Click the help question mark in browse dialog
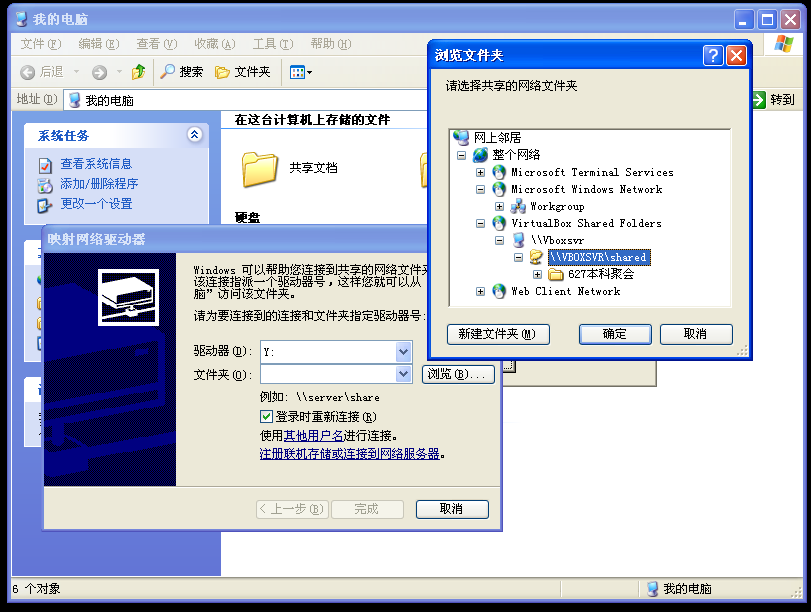The height and width of the screenshot is (612, 811). point(712,56)
